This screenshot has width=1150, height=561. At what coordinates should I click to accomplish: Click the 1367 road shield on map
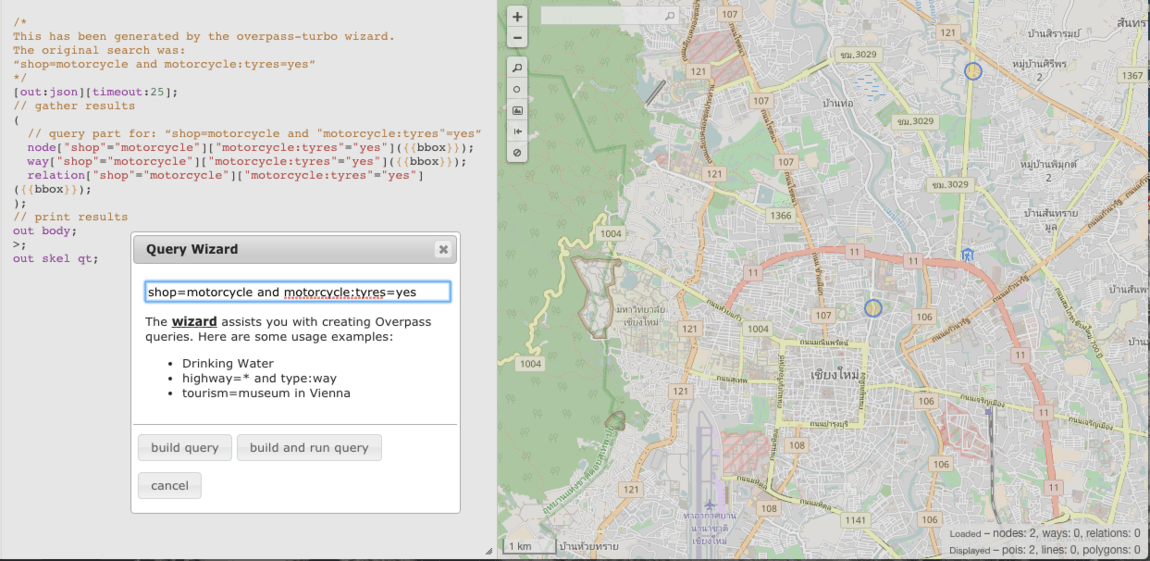[x=1132, y=76]
